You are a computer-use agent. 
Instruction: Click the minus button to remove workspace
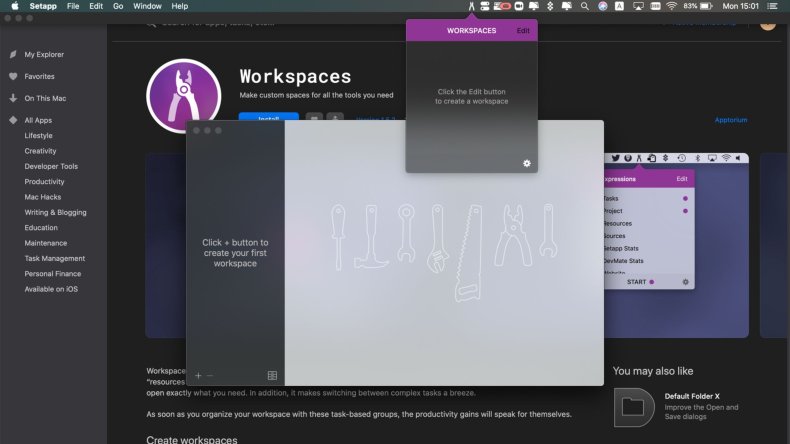210,375
